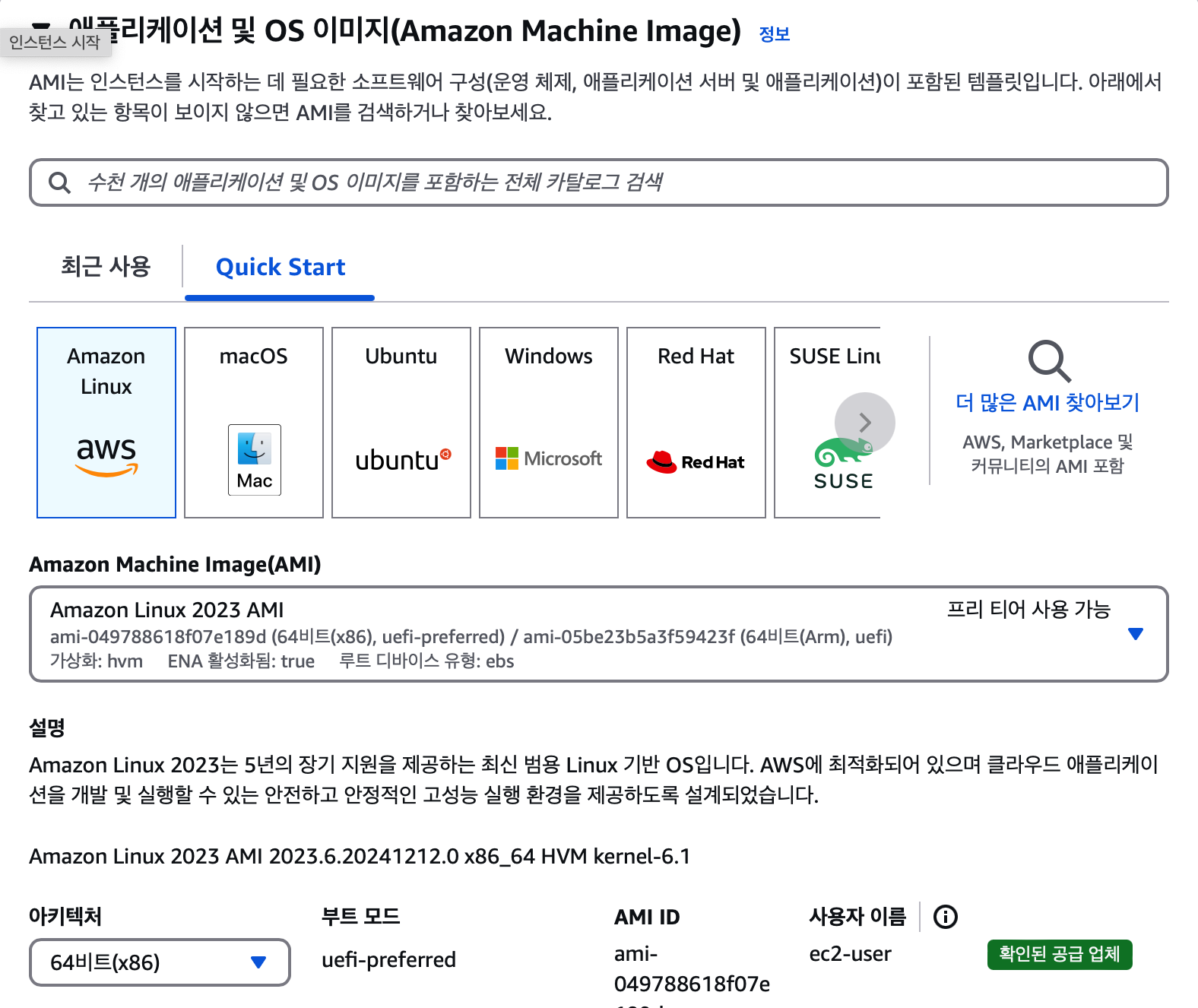Screen dimensions: 1198x1008
Task: Switch to the Quick Start tab
Action: (280, 267)
